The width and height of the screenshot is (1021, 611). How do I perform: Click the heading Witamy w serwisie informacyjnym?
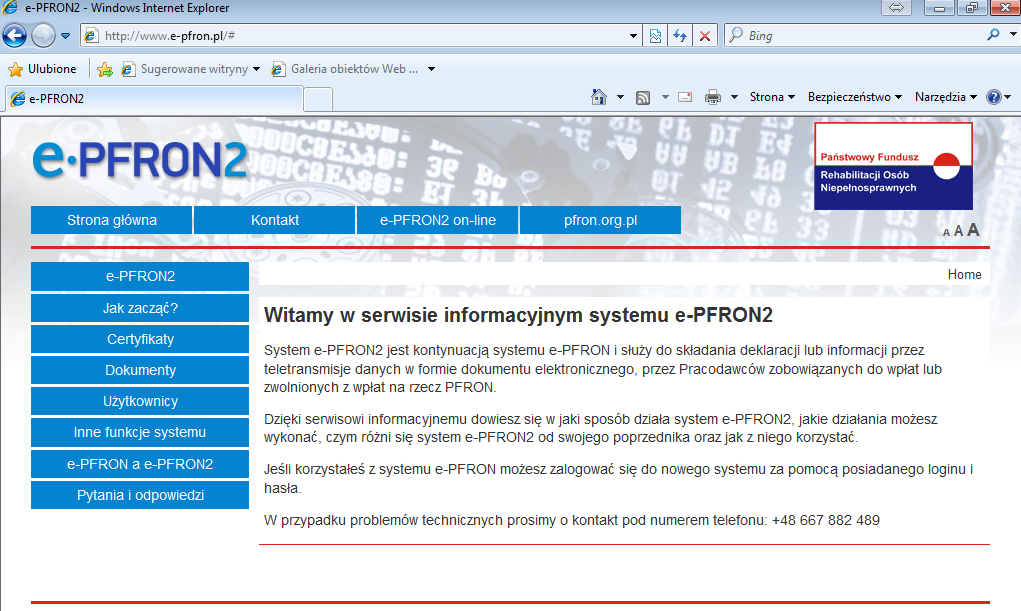tap(518, 315)
